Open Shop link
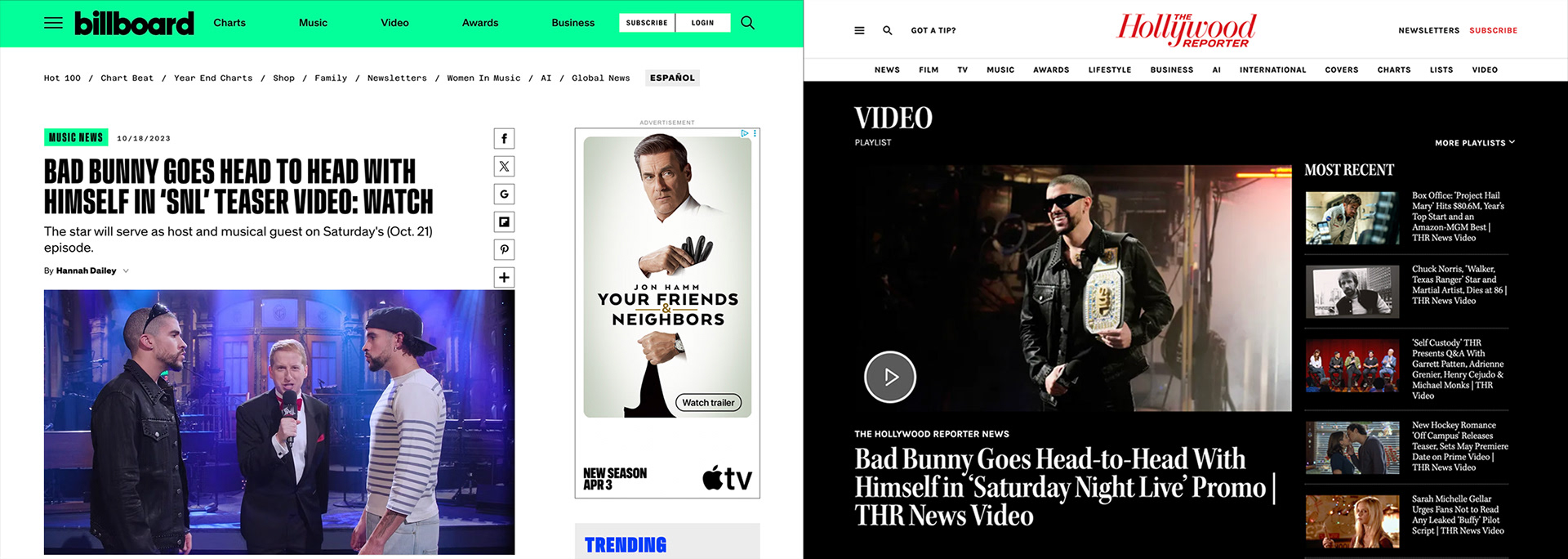Image resolution: width=1568 pixels, height=559 pixels. (283, 78)
